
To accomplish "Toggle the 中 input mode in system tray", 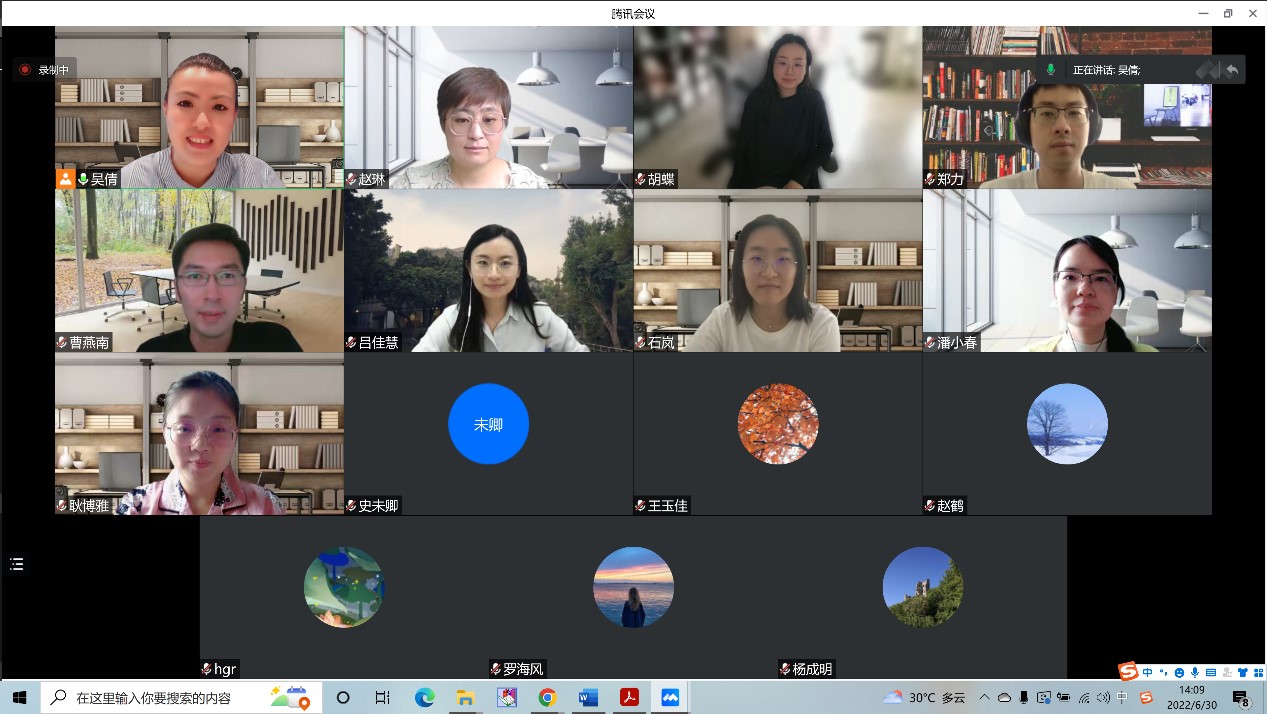I will pyautogui.click(x=1122, y=697).
